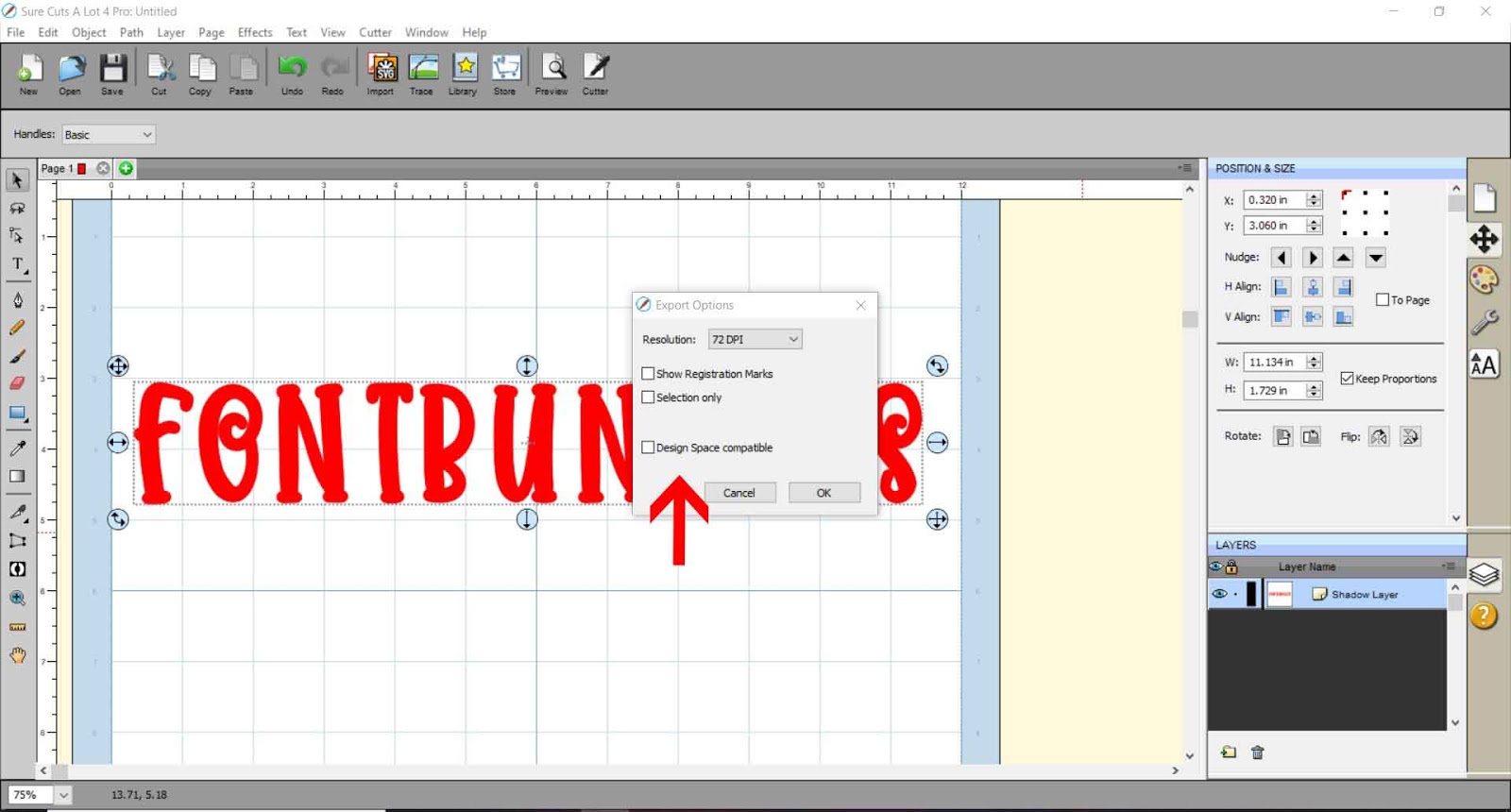Screen dimensions: 1511x812
Task: Select the Eyedropper tool
Action: click(x=17, y=448)
